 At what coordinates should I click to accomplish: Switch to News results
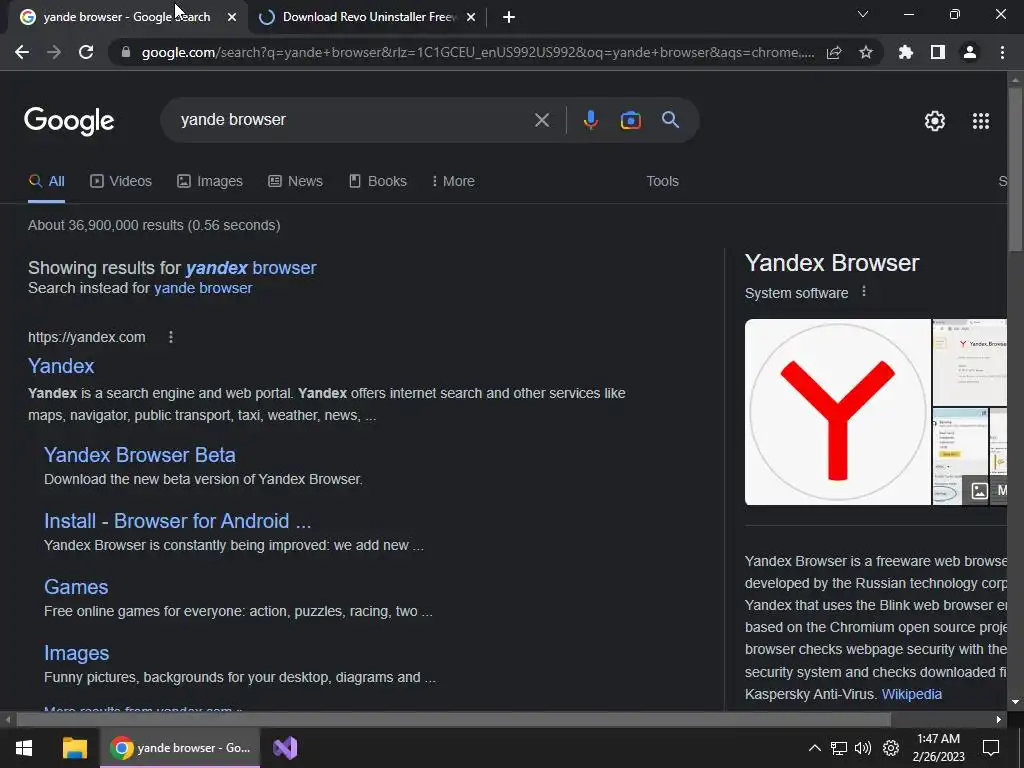pos(295,181)
